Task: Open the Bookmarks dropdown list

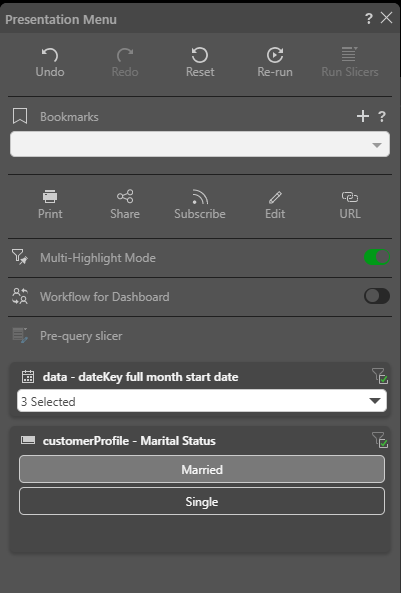Action: pos(200,144)
